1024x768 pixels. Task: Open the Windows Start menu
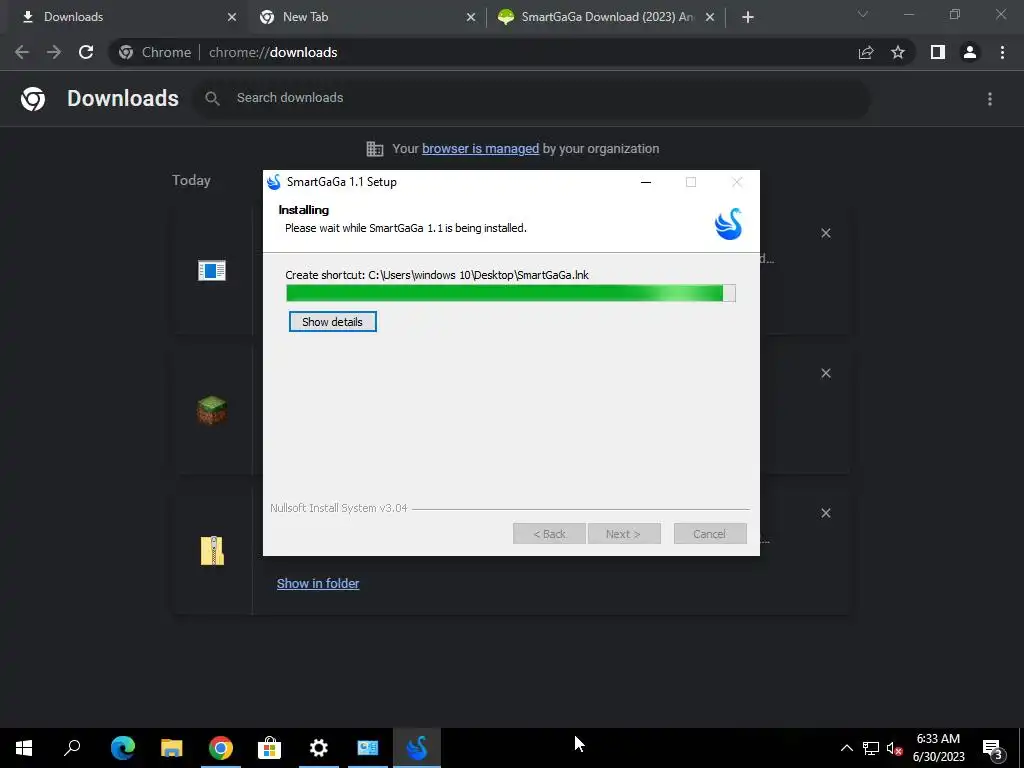tap(24, 748)
